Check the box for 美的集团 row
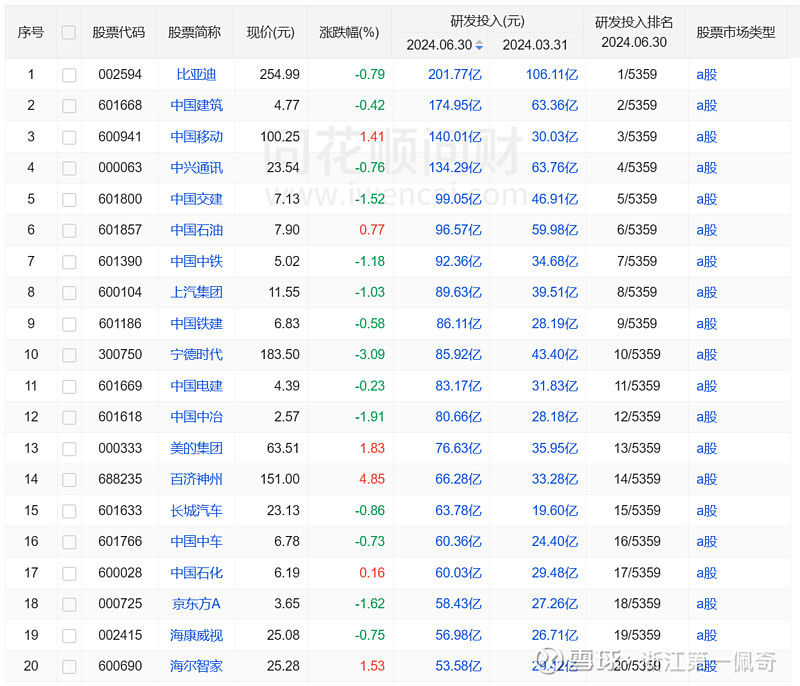 pyautogui.click(x=69, y=449)
